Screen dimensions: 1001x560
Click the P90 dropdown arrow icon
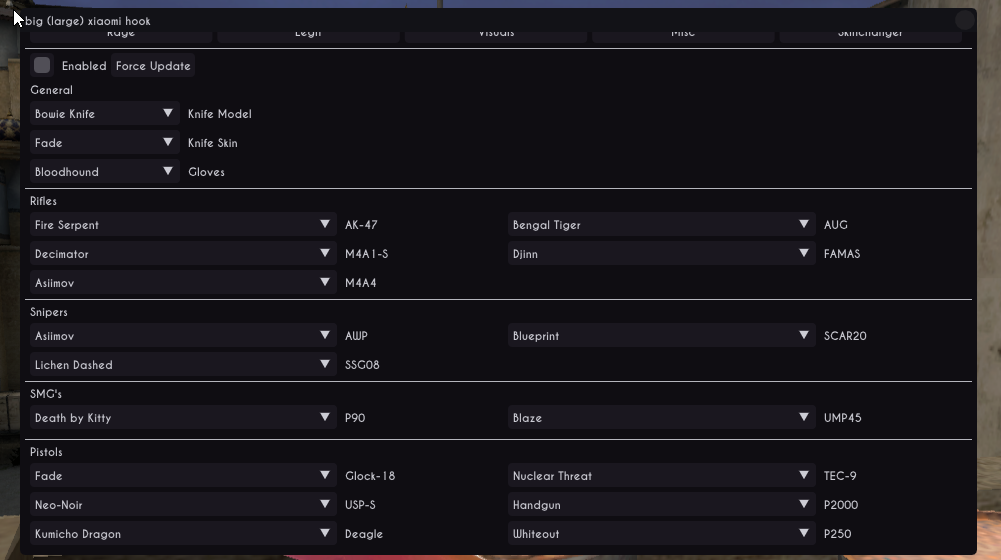[x=325, y=418]
